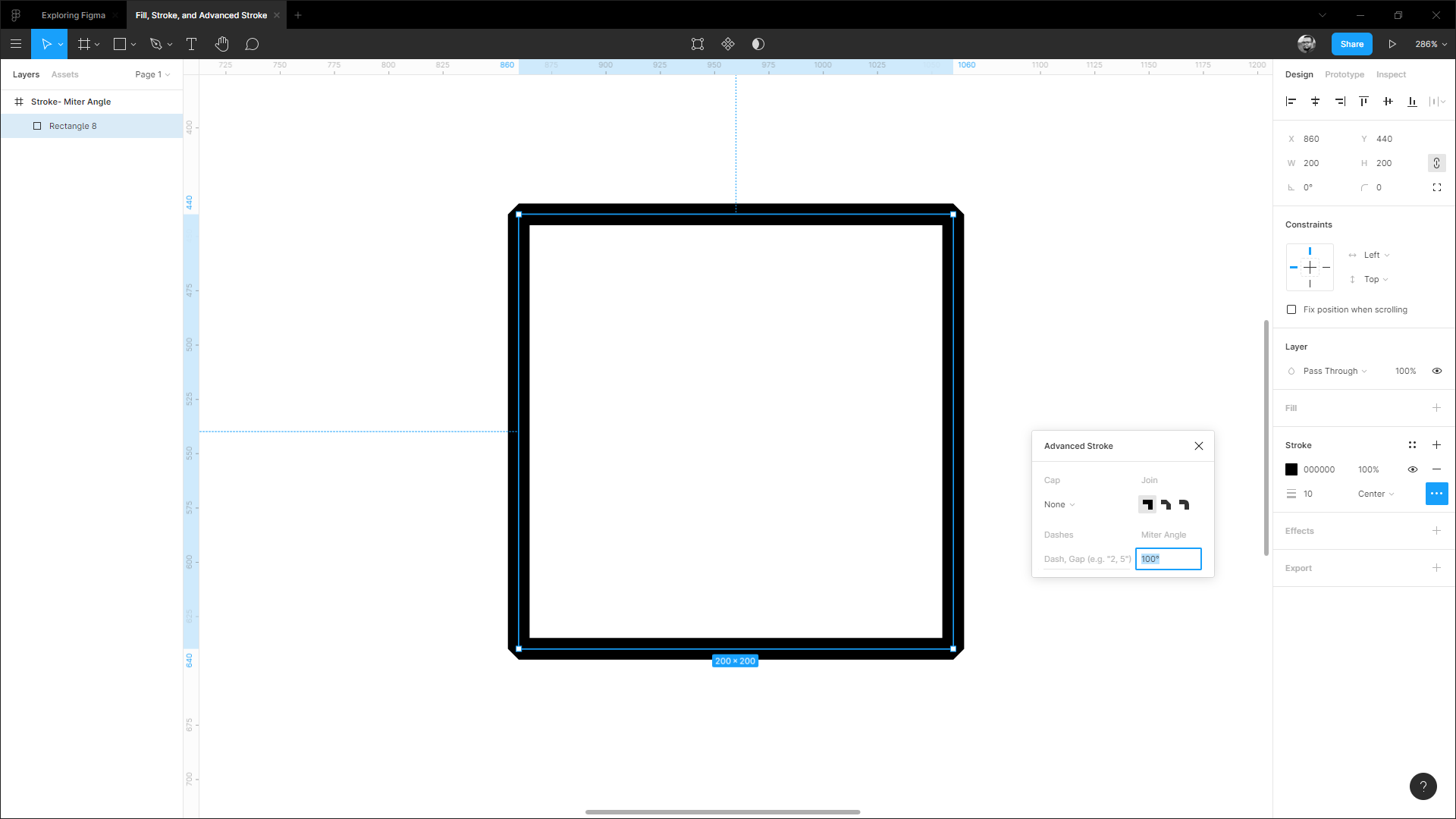Select the Hand tool
Screen dimensions: 1456x819
221,44
